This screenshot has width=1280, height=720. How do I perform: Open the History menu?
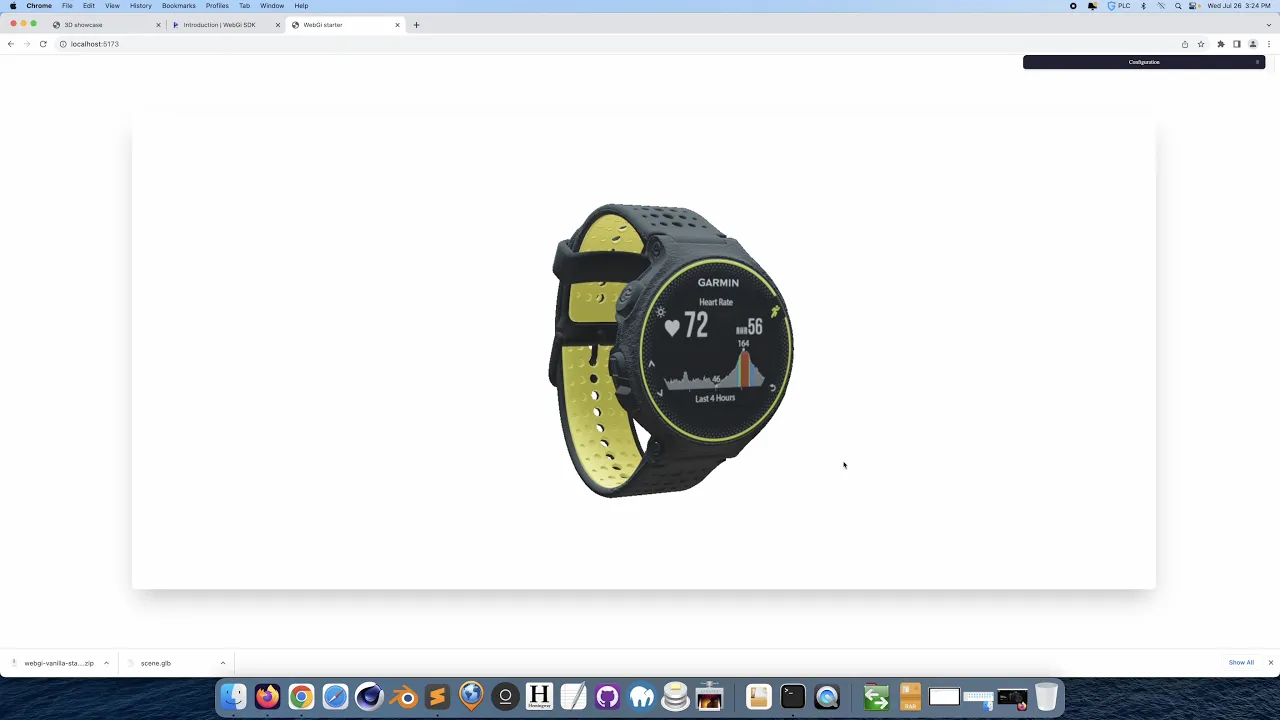(140, 6)
